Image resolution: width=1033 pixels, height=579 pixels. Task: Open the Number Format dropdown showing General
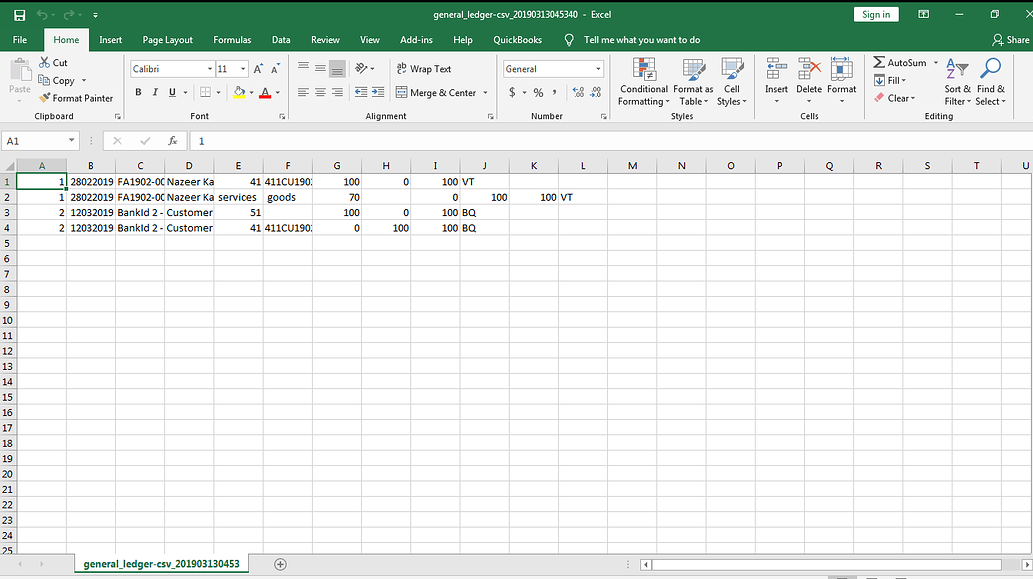pyautogui.click(x=553, y=68)
